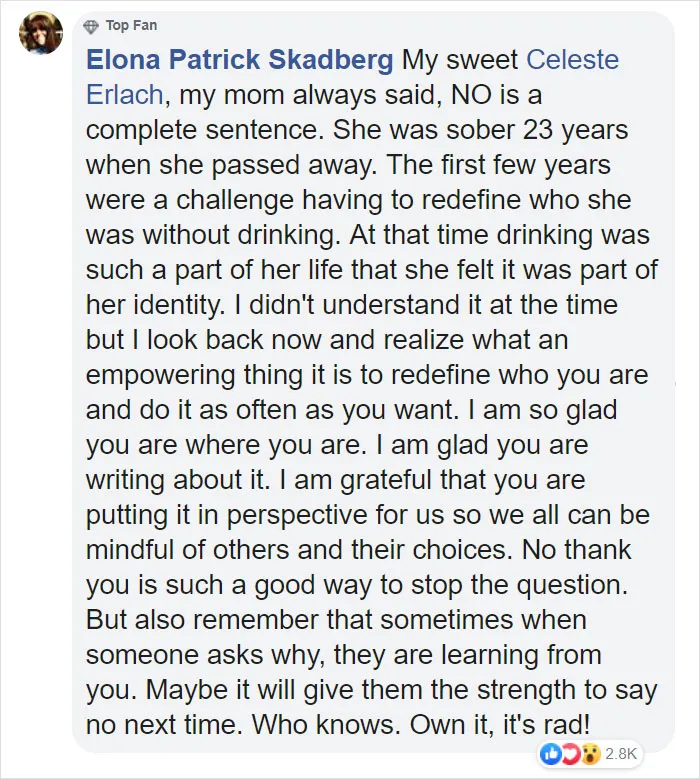Click the Top Fan label text

click(131, 25)
